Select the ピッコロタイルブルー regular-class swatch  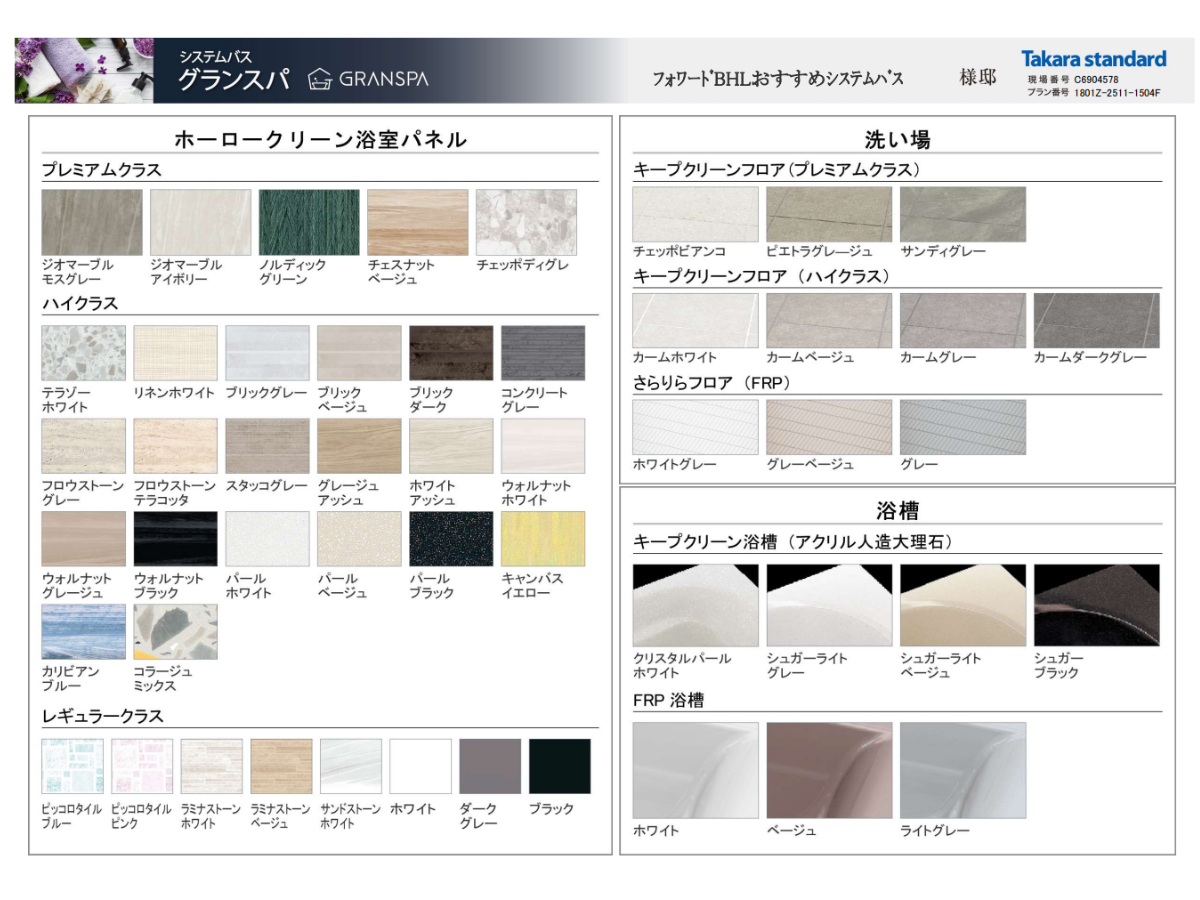72,766
